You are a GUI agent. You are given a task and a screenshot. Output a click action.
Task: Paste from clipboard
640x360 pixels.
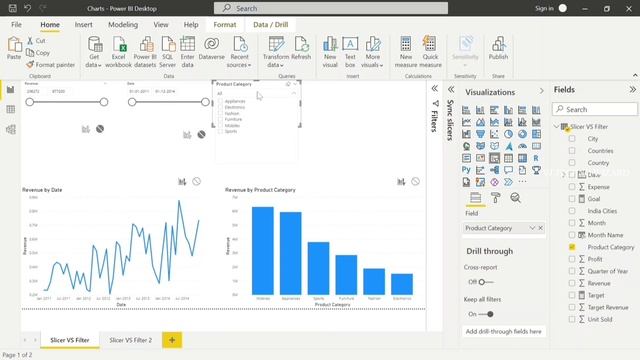[14, 48]
